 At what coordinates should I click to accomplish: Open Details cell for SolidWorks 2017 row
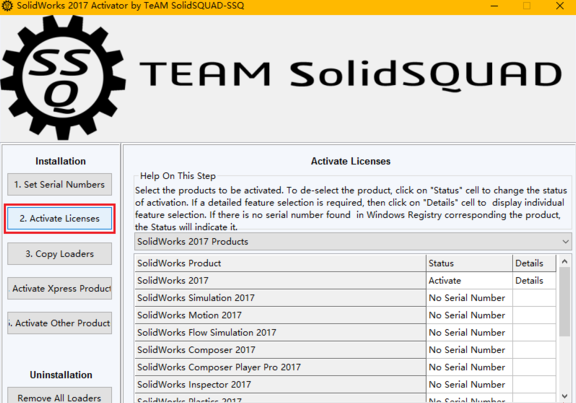point(534,281)
